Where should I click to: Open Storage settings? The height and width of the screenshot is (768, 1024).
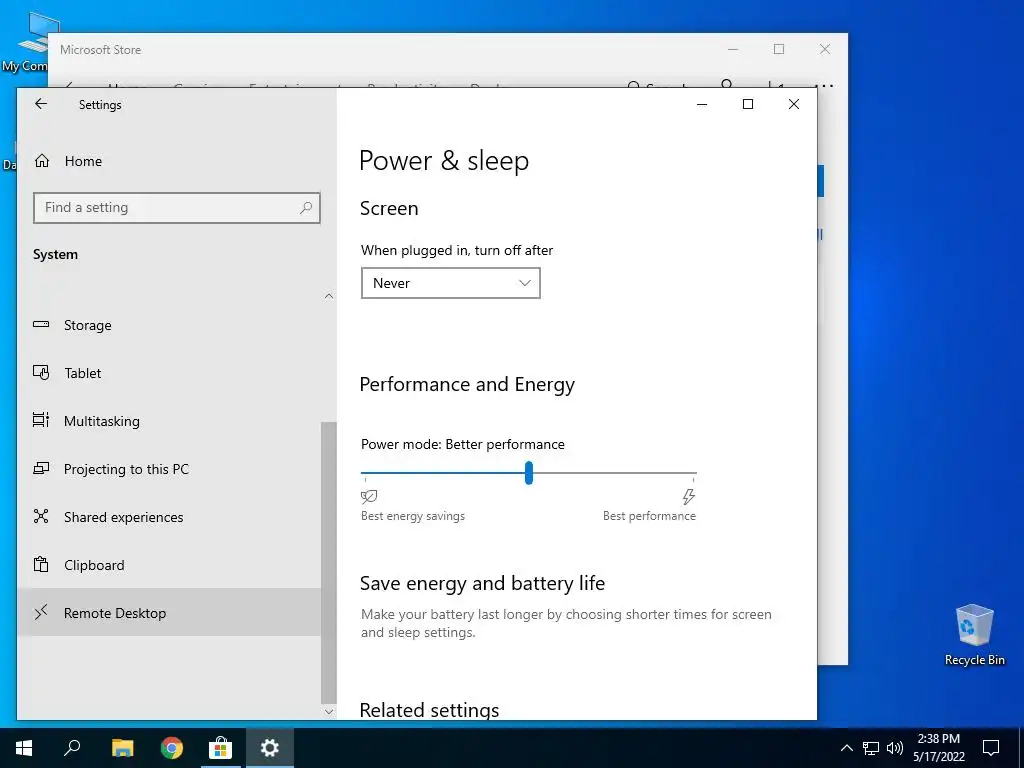(x=168, y=325)
